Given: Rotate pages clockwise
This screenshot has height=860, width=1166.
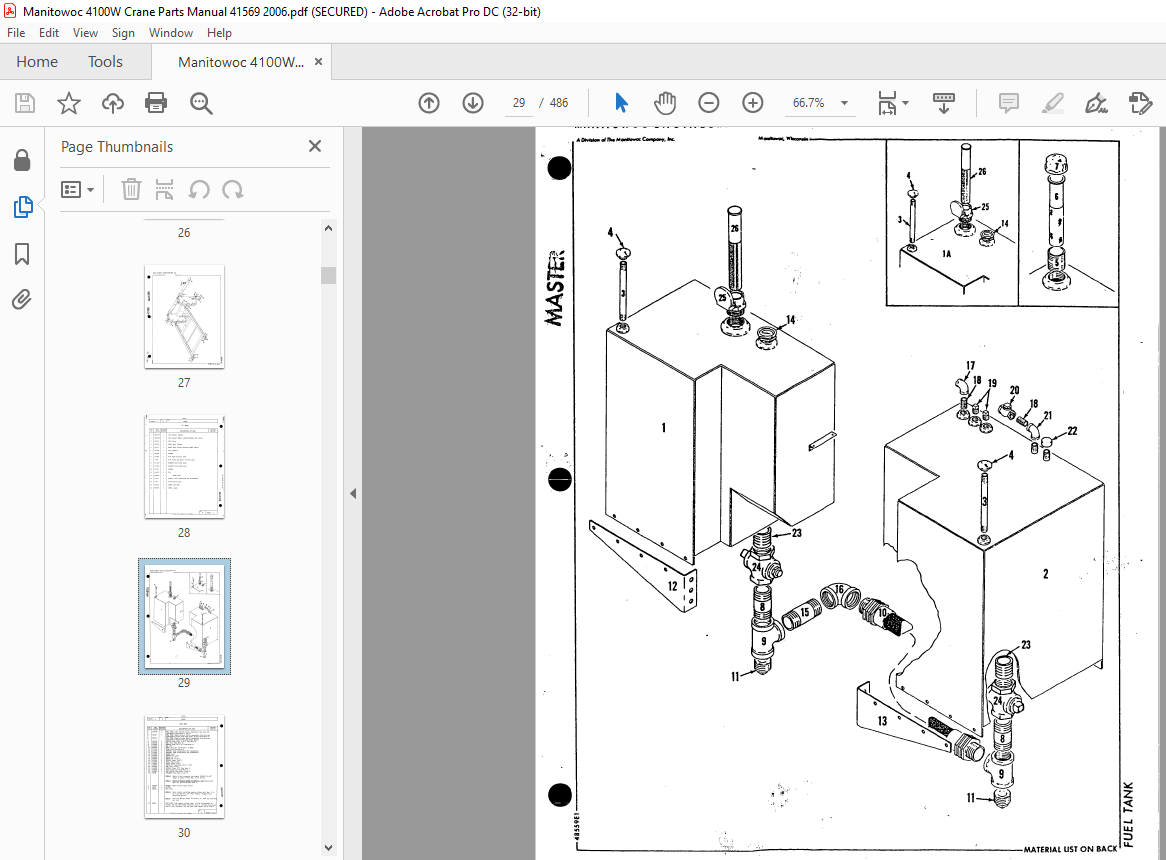Looking at the screenshot, I should (x=233, y=190).
